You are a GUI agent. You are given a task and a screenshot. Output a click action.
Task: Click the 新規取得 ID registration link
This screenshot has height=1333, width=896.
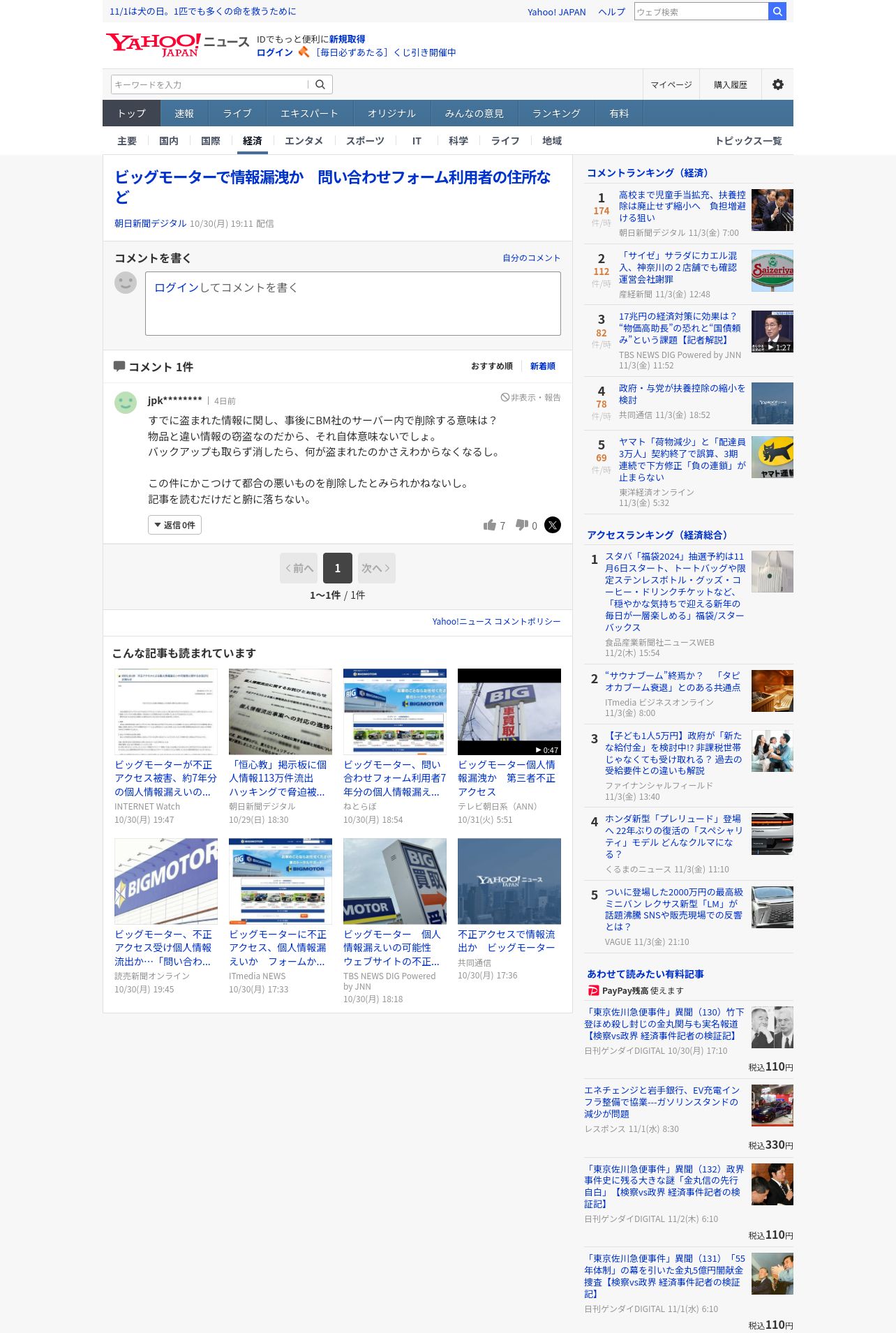coord(348,39)
